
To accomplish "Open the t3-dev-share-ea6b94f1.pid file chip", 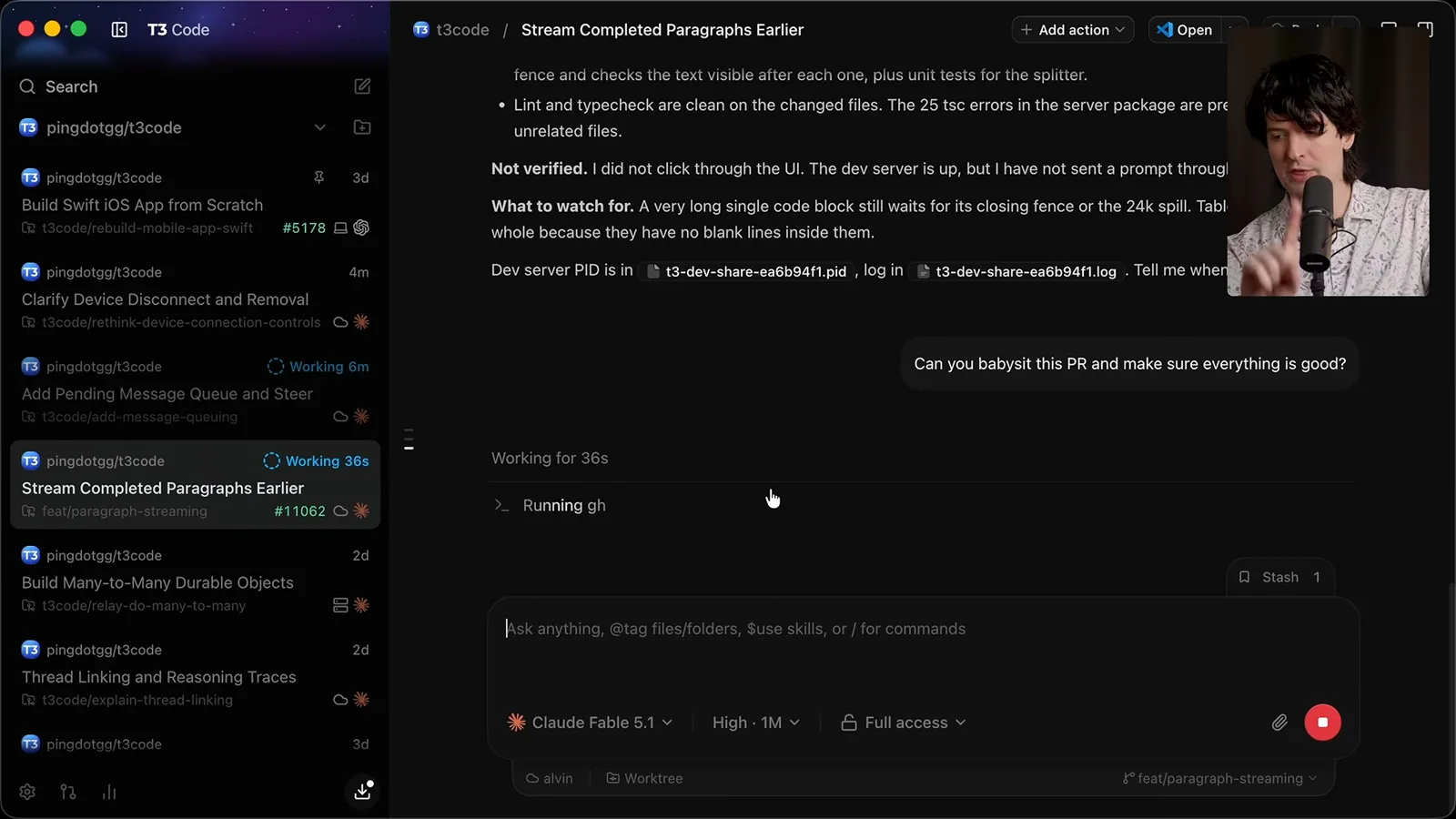I will 746,271.
